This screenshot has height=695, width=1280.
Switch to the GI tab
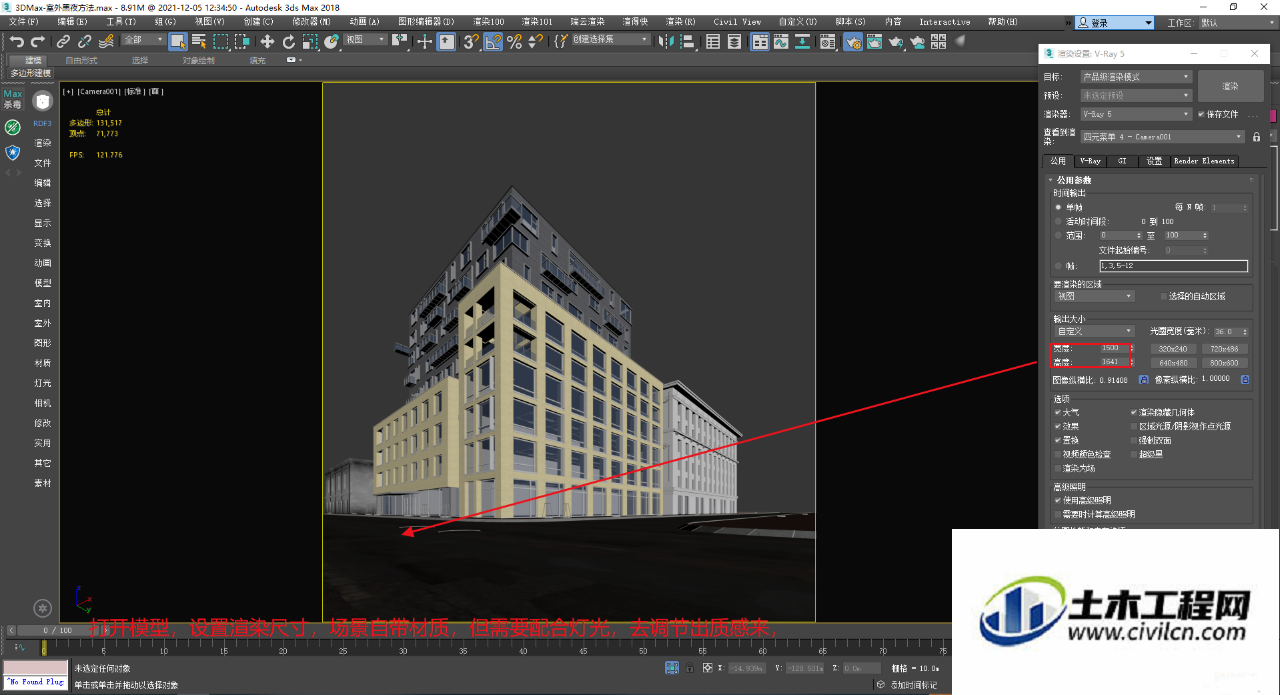[1122, 161]
